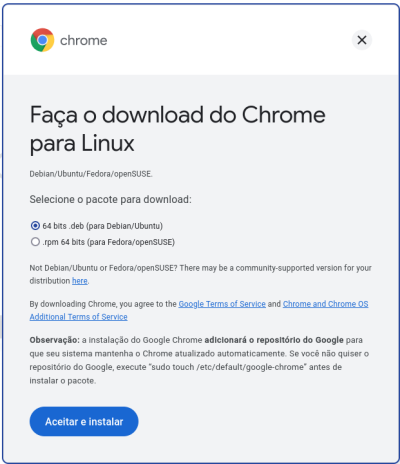Open the 'Chrome and Chrome OS' link
The width and height of the screenshot is (400, 464).
click(326, 304)
